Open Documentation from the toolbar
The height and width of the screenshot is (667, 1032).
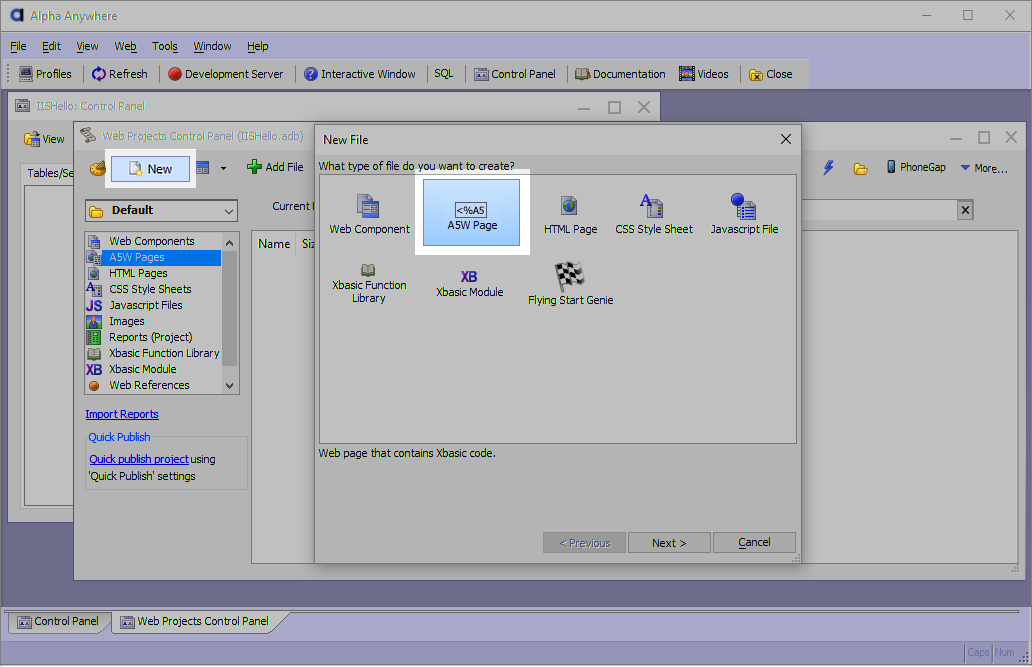click(x=620, y=74)
